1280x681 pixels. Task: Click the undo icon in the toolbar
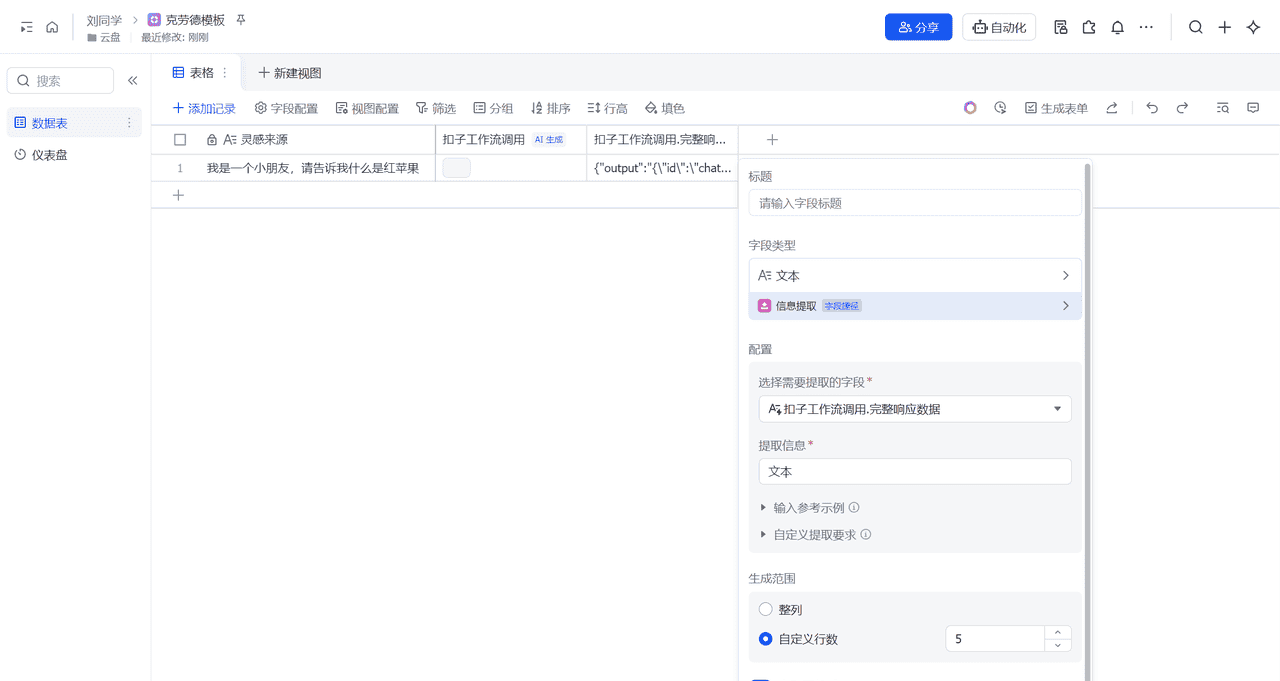(1151, 107)
